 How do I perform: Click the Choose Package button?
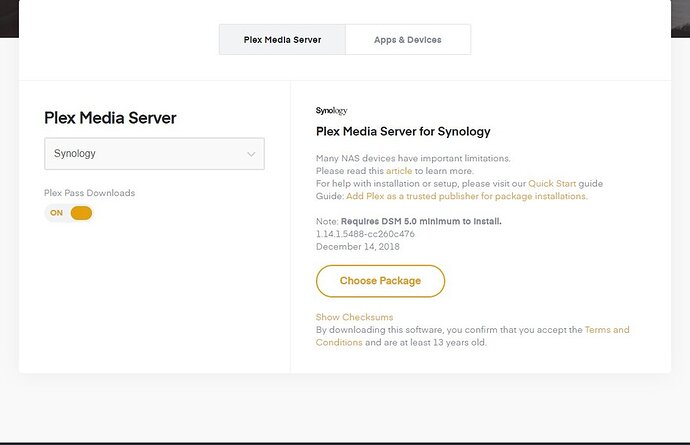pos(380,281)
